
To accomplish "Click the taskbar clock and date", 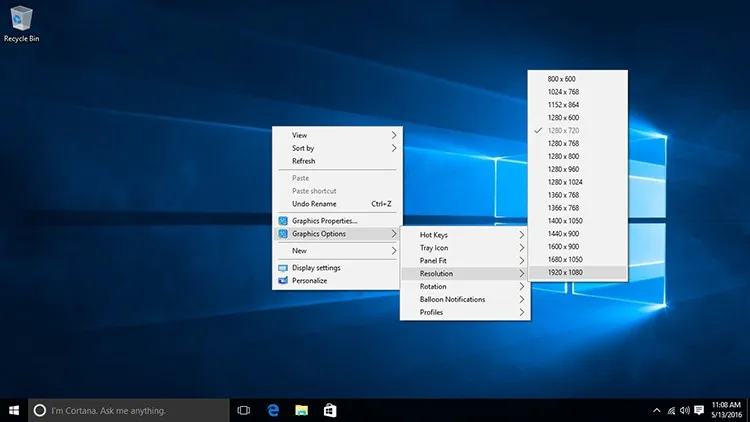I will coord(725,410).
